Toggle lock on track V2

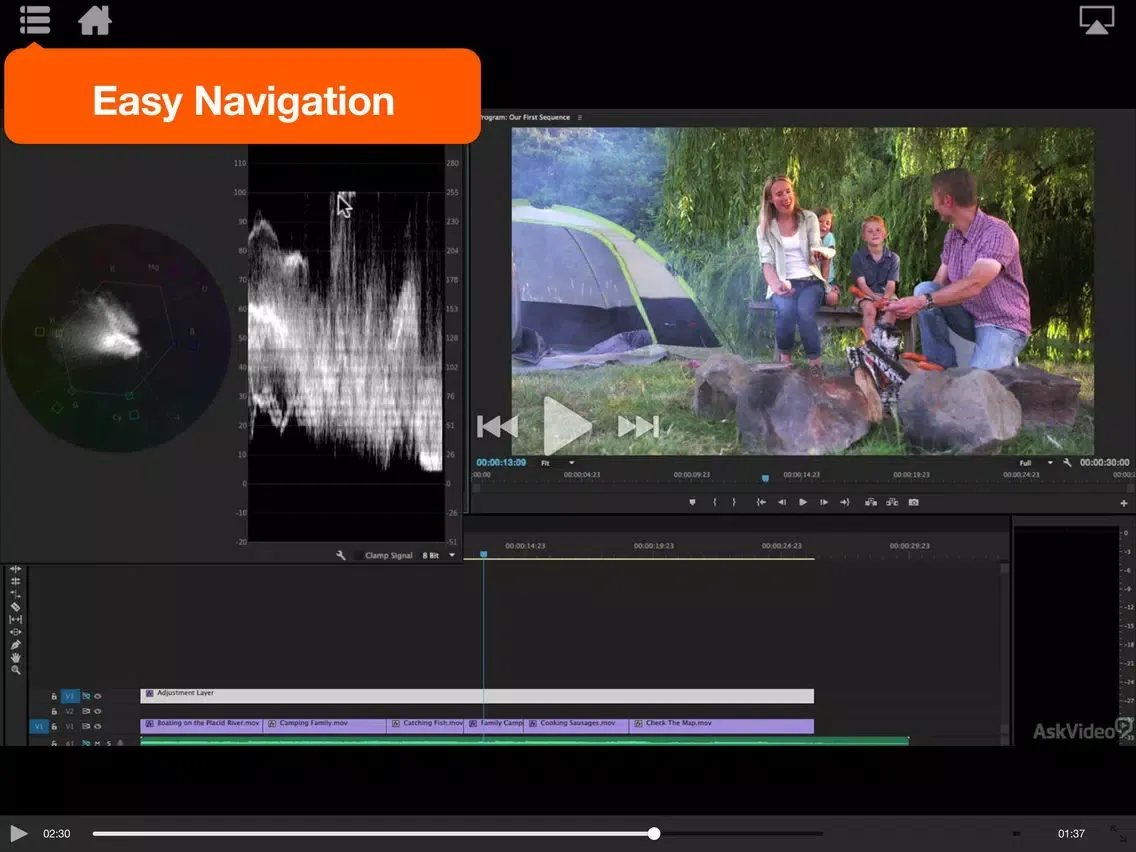coord(54,711)
